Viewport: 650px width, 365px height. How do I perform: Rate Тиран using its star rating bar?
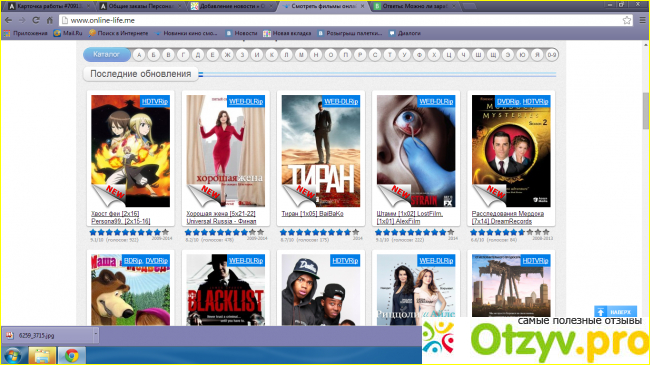tap(319, 232)
